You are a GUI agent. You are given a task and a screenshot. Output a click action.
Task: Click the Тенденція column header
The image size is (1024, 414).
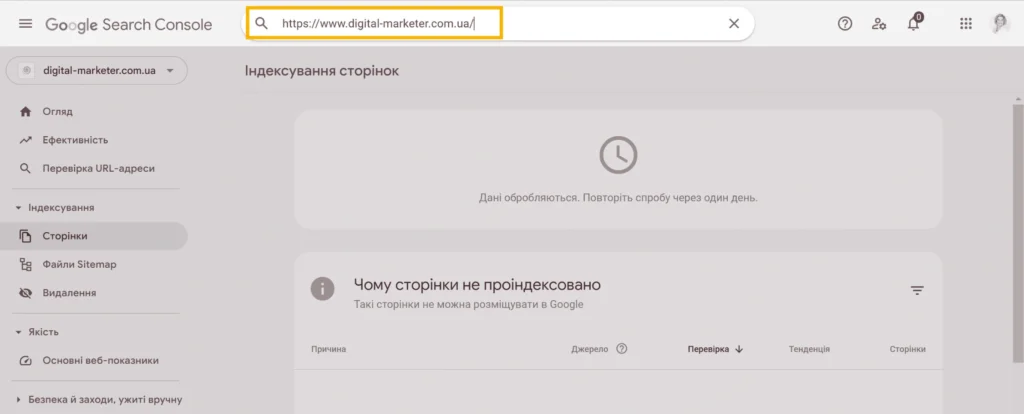pyautogui.click(x=809, y=349)
